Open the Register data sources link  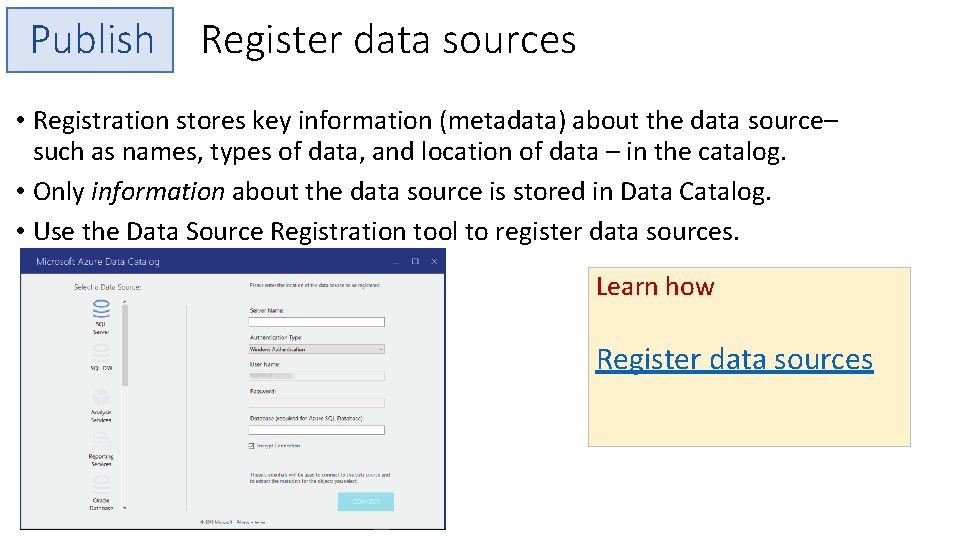click(735, 359)
